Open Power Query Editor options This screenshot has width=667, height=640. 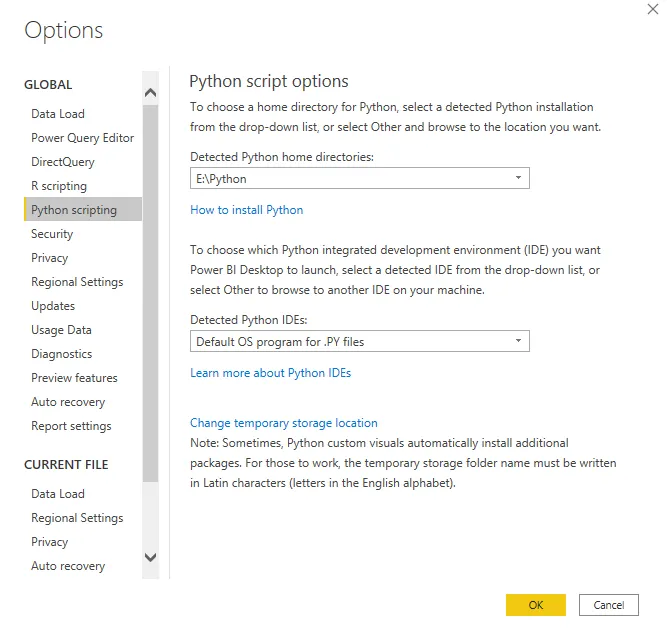click(82, 138)
